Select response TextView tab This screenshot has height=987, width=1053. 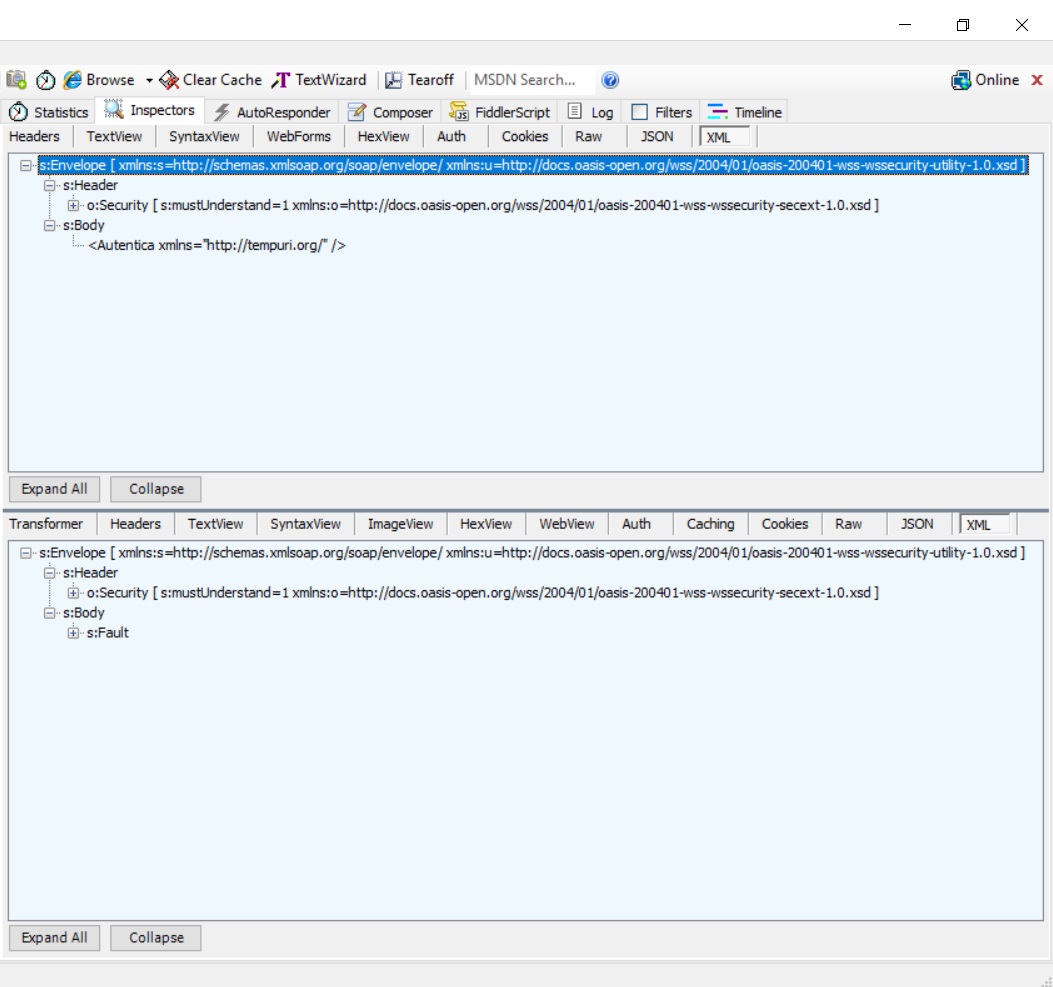[216, 524]
